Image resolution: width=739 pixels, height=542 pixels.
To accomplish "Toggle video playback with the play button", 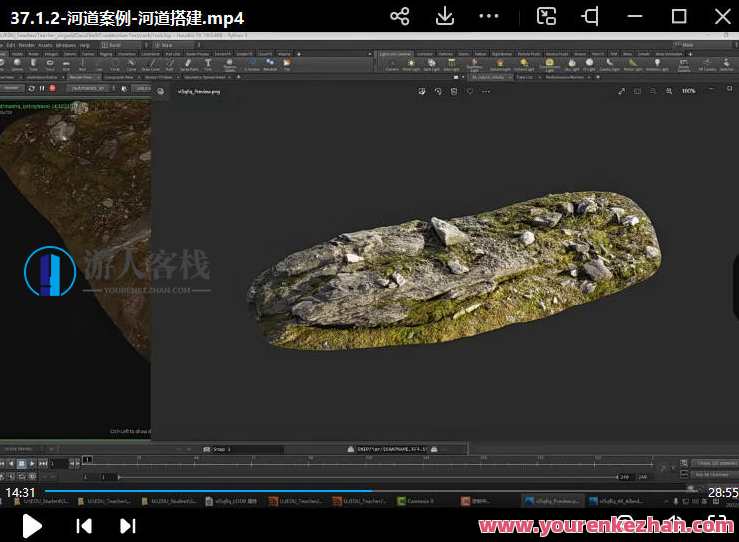I will [x=32, y=525].
